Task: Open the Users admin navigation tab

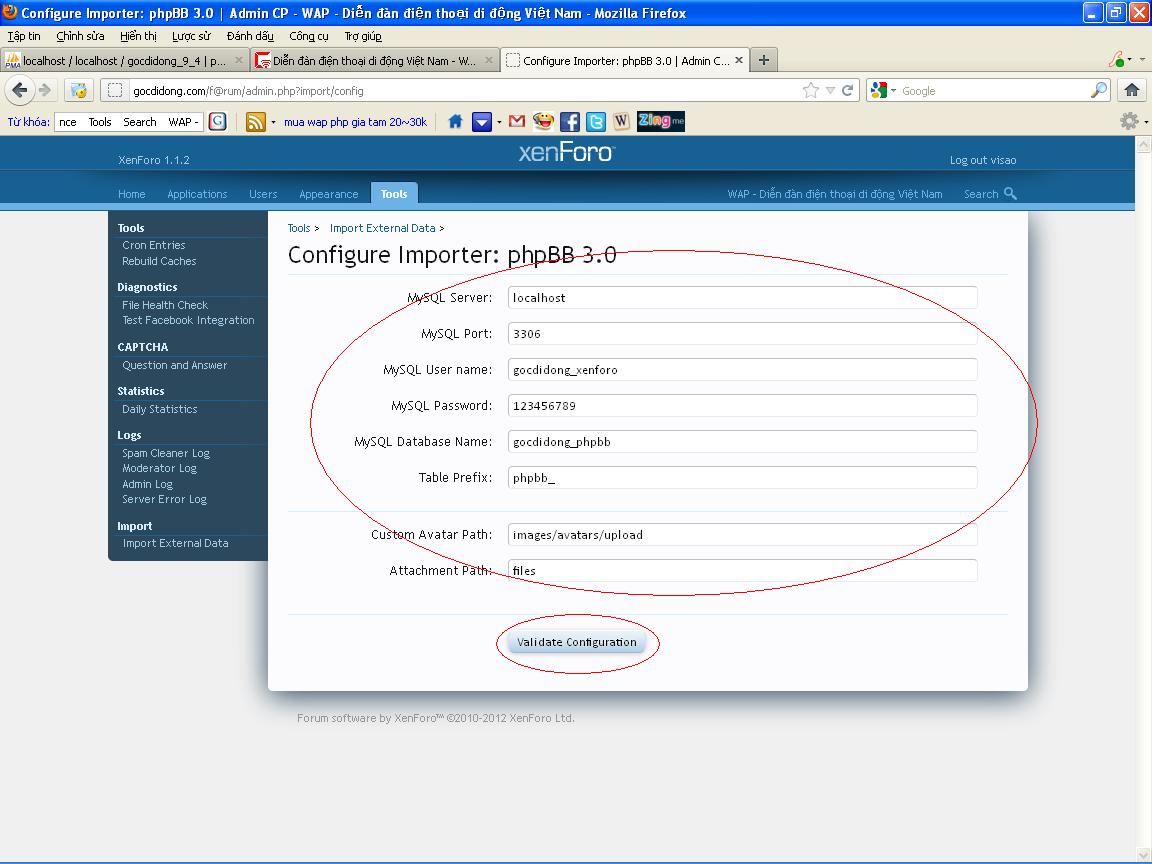Action: tap(263, 194)
